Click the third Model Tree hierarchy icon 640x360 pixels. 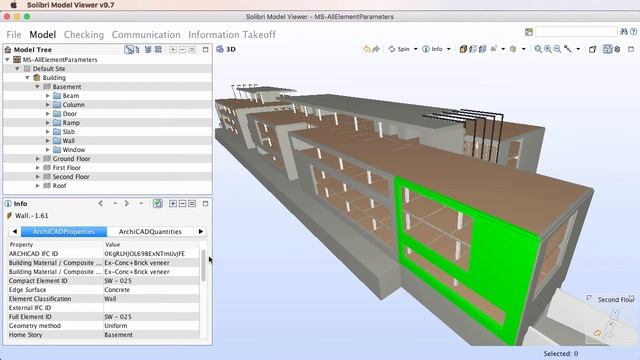coord(148,49)
